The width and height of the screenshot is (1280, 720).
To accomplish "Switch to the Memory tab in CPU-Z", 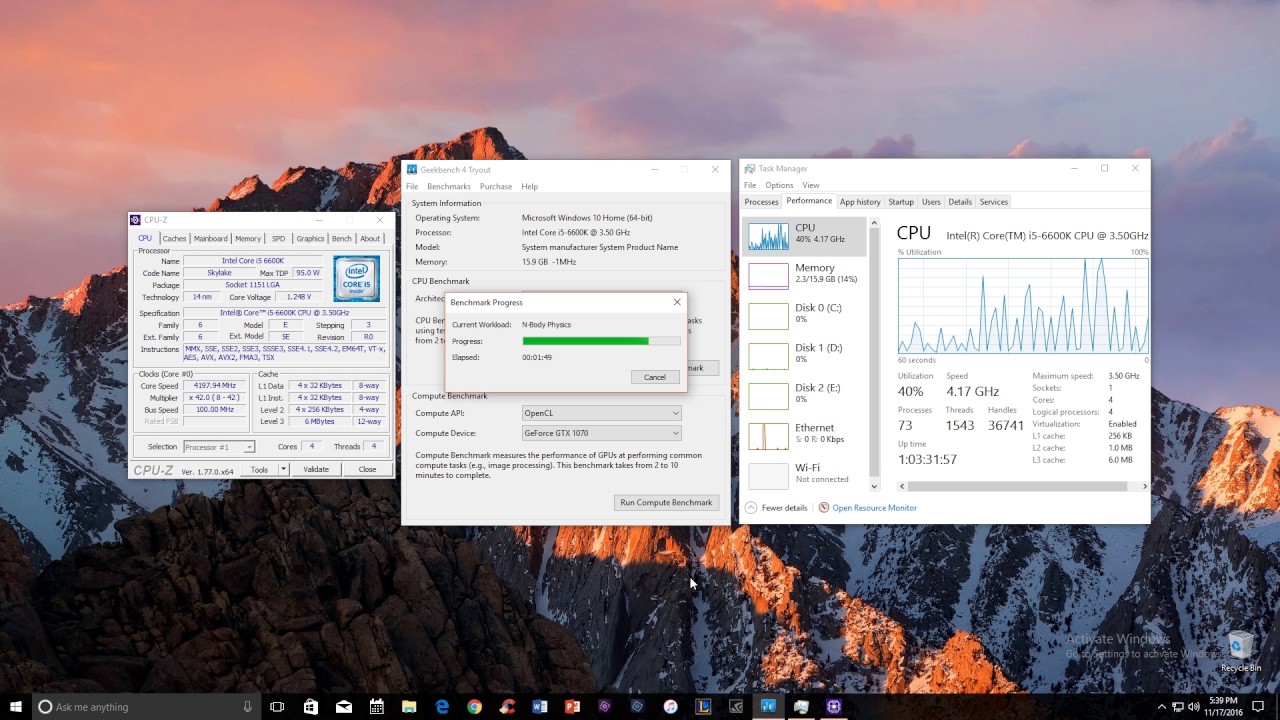I will tap(248, 238).
